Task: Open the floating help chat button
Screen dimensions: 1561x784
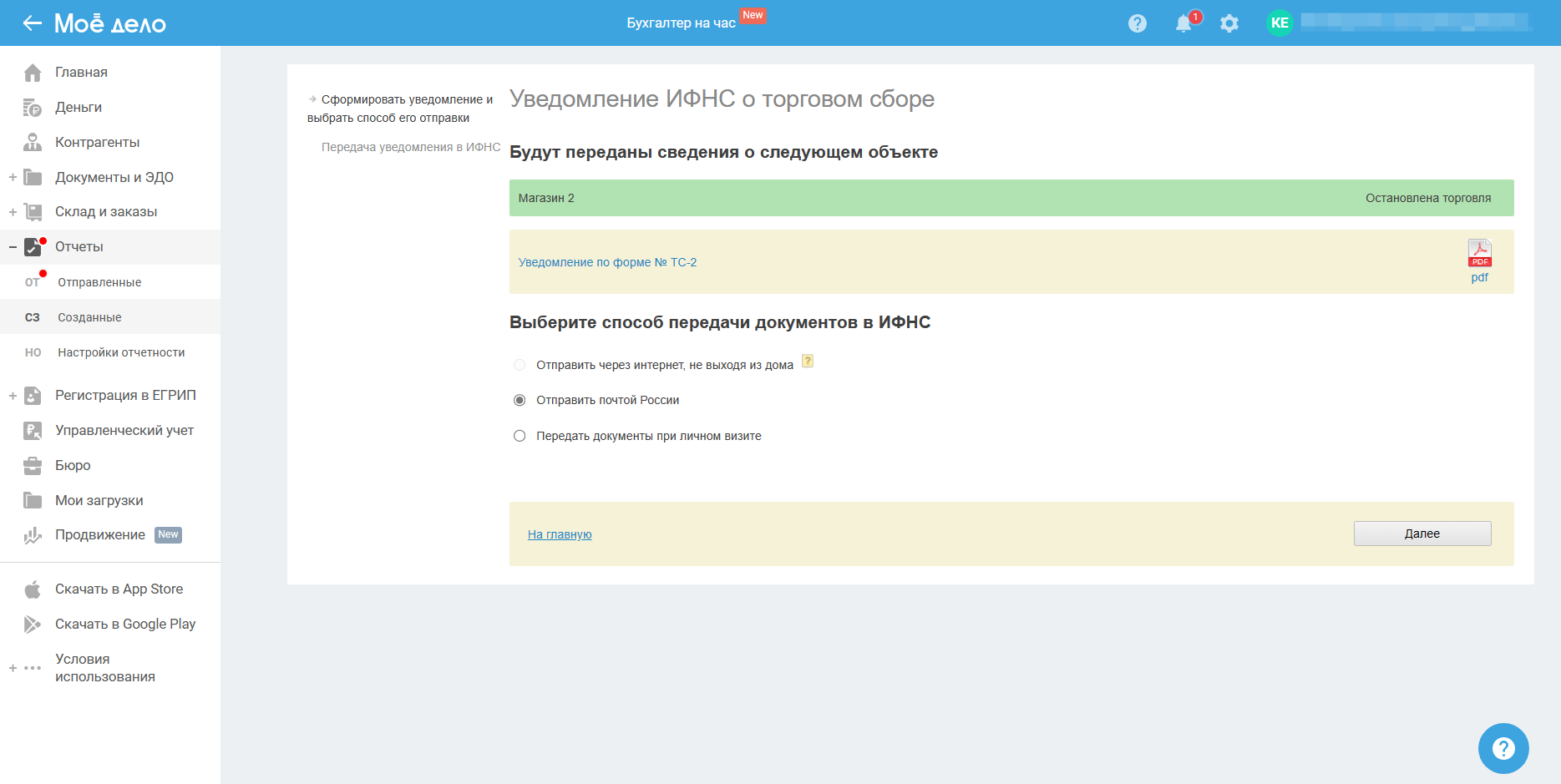Action: coord(1503,748)
